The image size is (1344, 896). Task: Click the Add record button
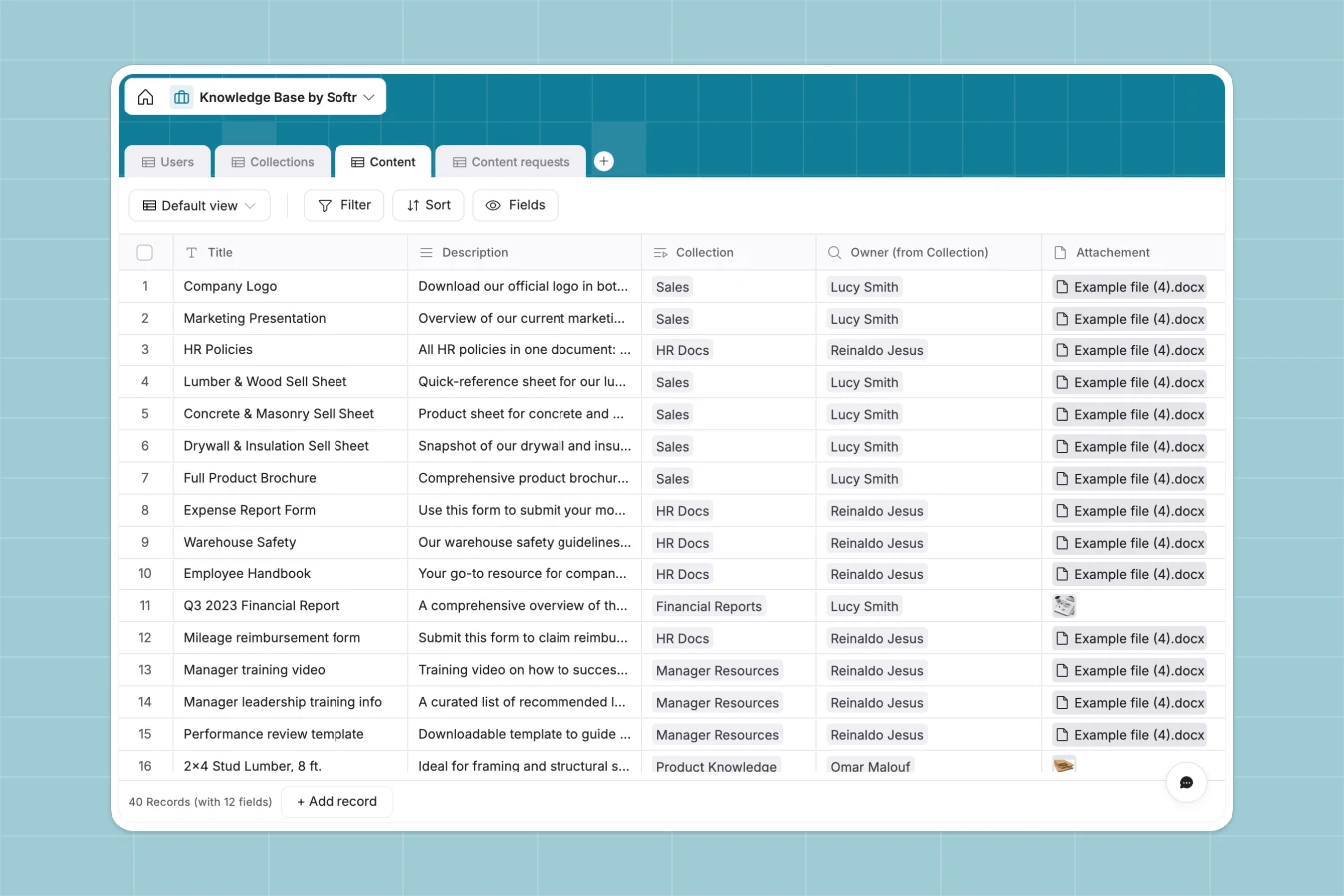coord(336,801)
